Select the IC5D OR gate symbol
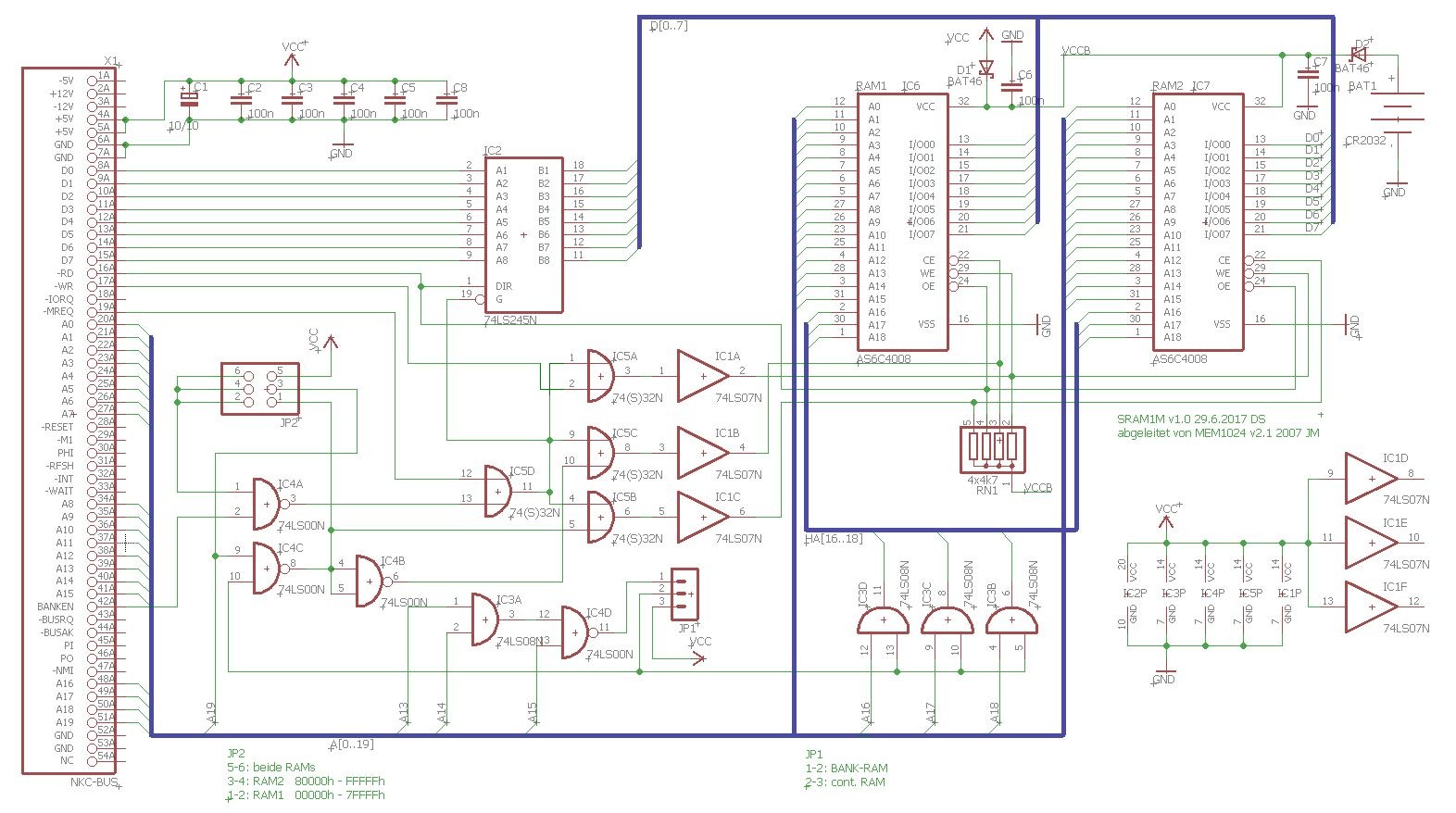 tap(497, 492)
